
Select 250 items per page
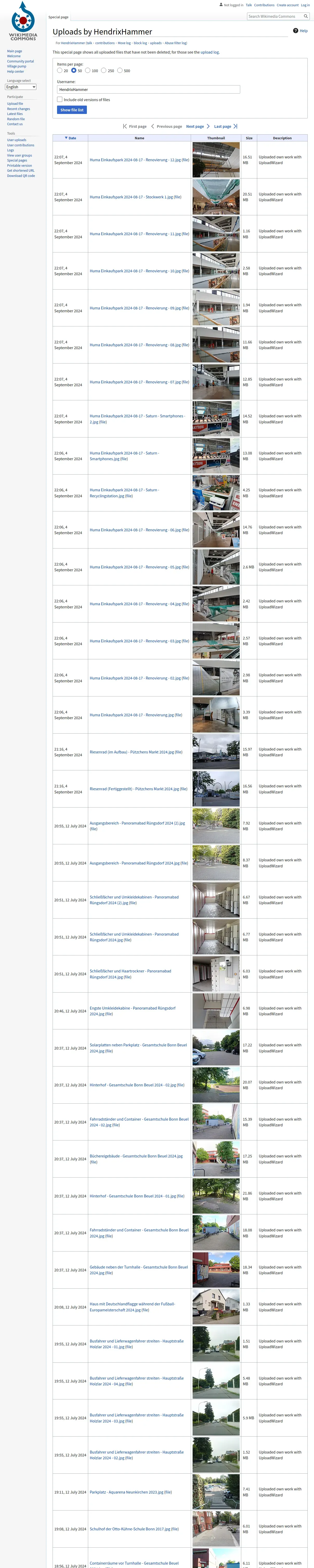[104, 71]
